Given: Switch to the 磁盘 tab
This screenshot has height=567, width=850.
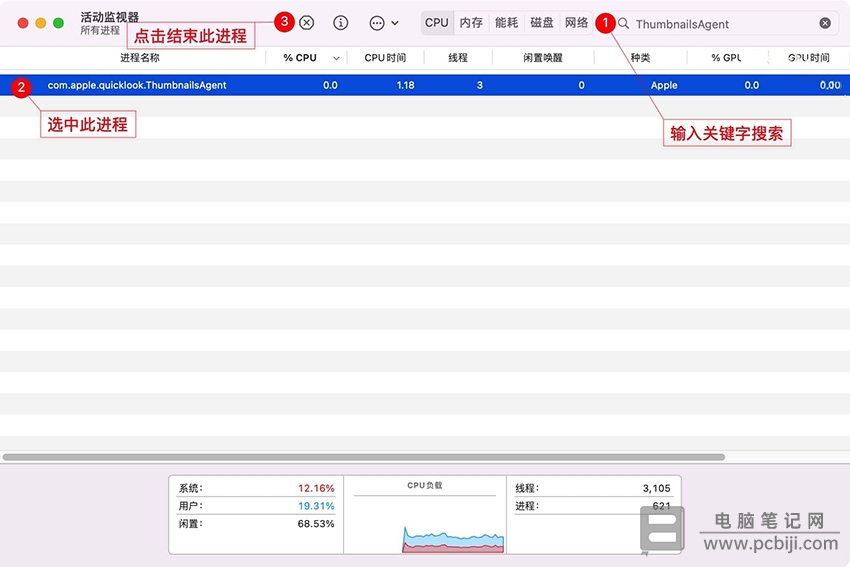Looking at the screenshot, I should point(542,23).
